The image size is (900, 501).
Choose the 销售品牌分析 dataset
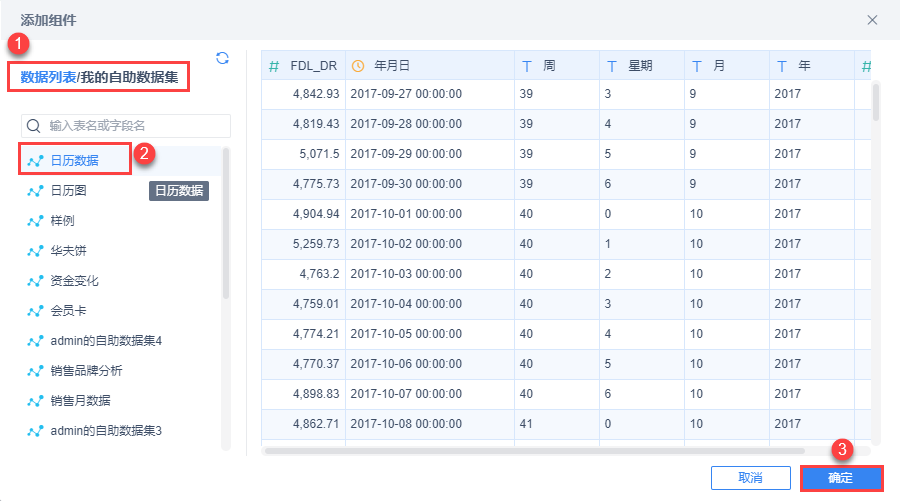tap(86, 371)
